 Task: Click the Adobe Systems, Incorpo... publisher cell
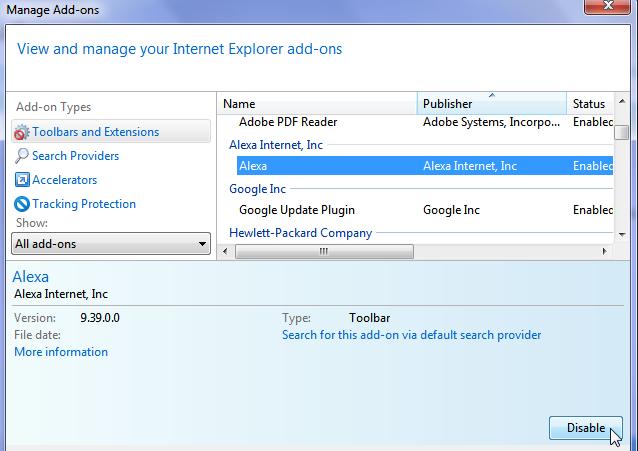pyautogui.click(x=491, y=122)
